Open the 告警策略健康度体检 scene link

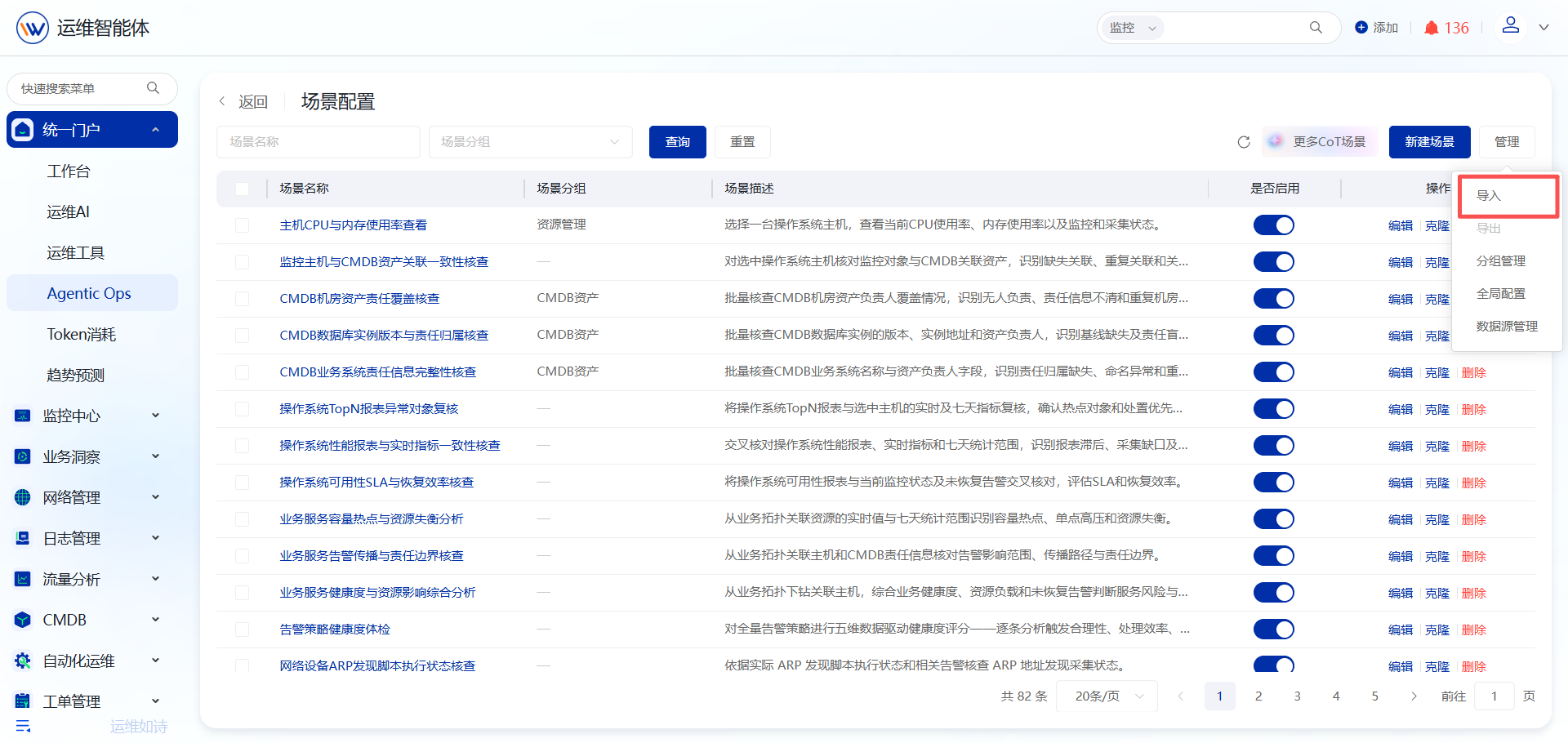(x=335, y=630)
